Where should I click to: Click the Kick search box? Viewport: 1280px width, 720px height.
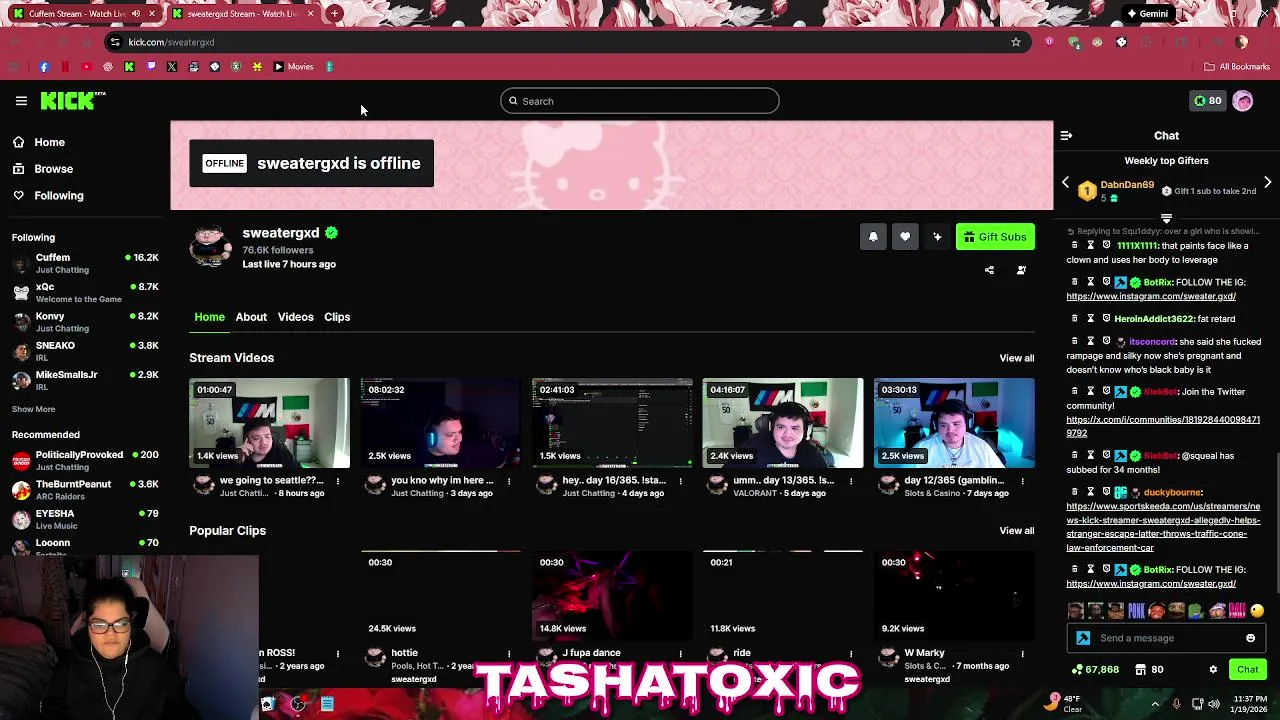click(x=639, y=101)
